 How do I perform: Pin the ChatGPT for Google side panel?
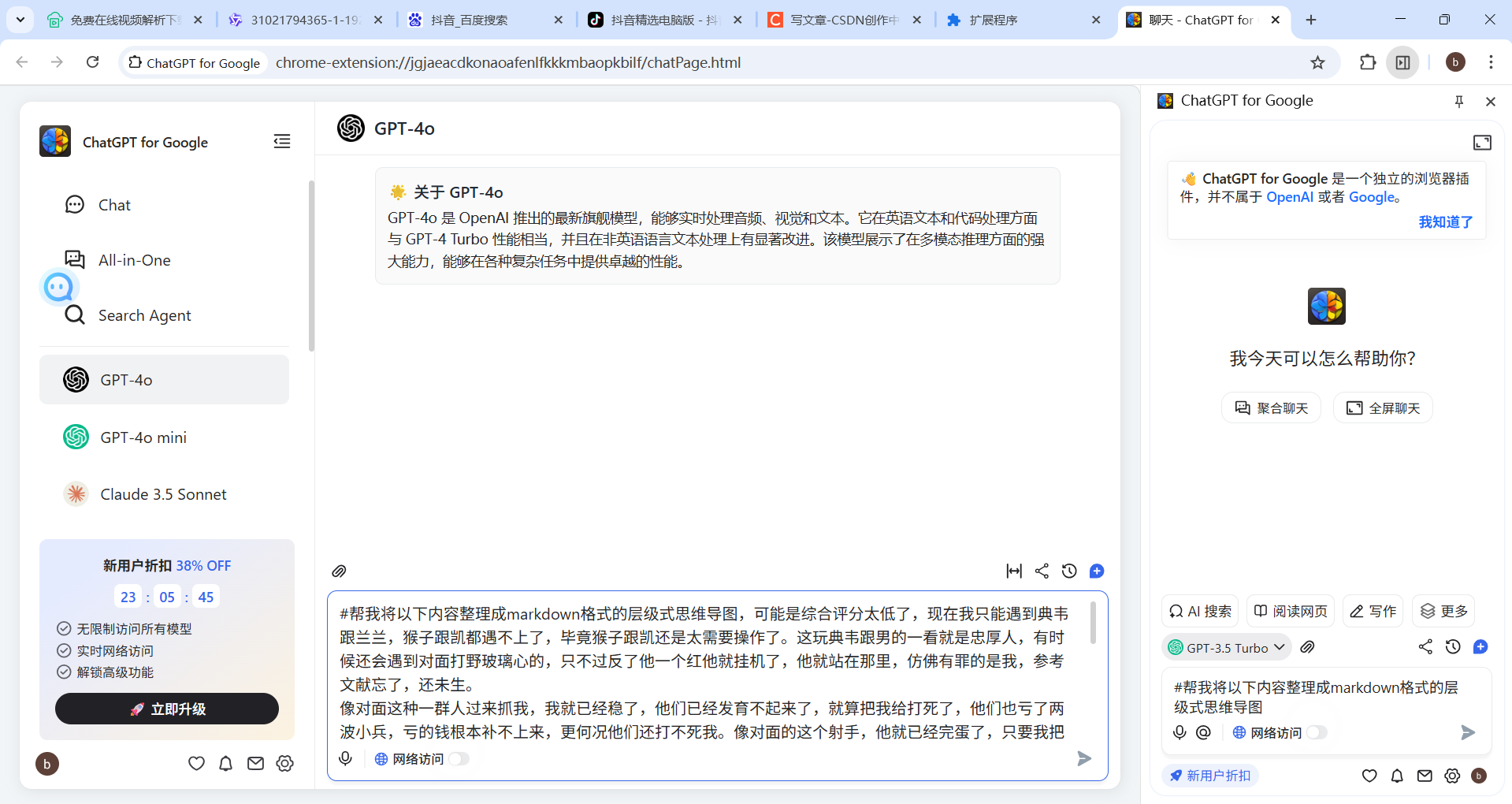pos(1459,101)
